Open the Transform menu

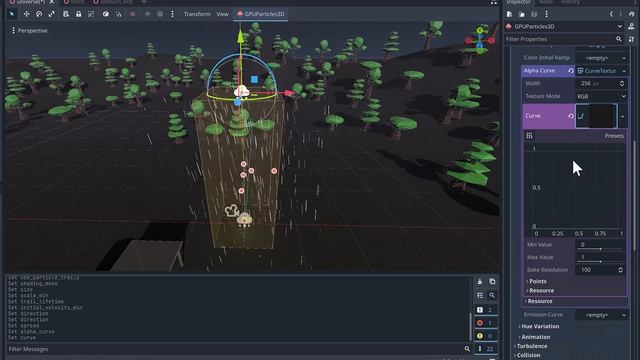(197, 14)
